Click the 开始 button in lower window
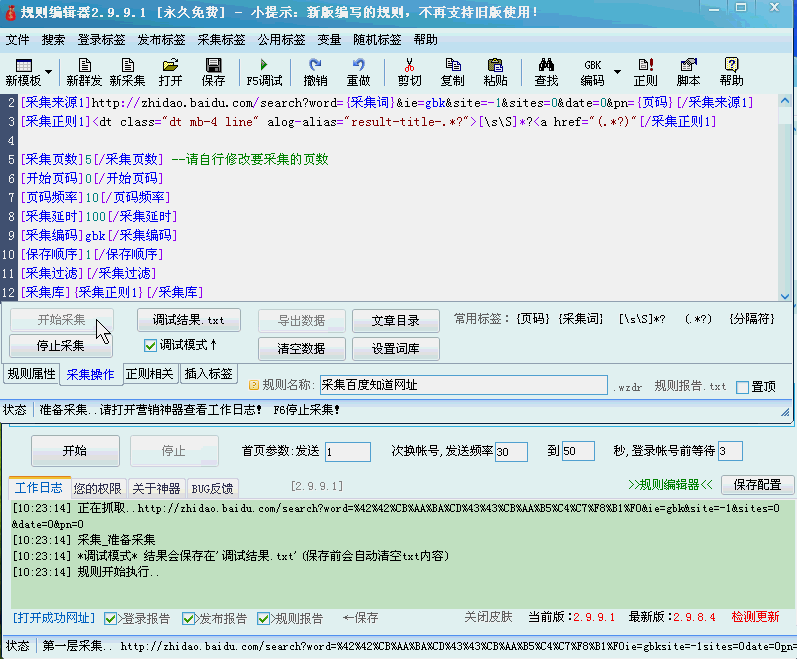797x659 pixels. tap(75, 451)
